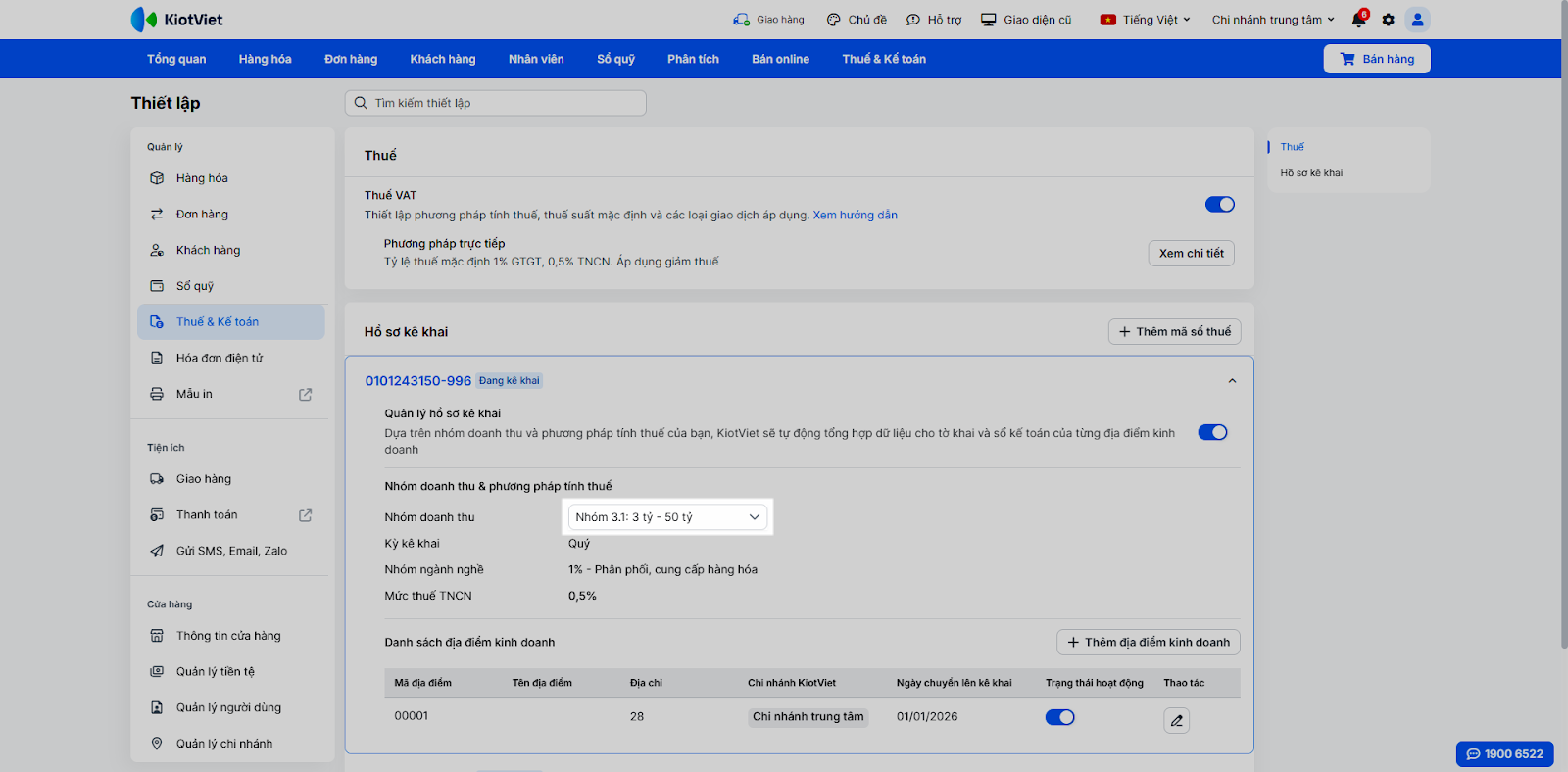The image size is (1568, 772).
Task: Open the Thuế & Kế toán top menu
Action: pos(884,59)
